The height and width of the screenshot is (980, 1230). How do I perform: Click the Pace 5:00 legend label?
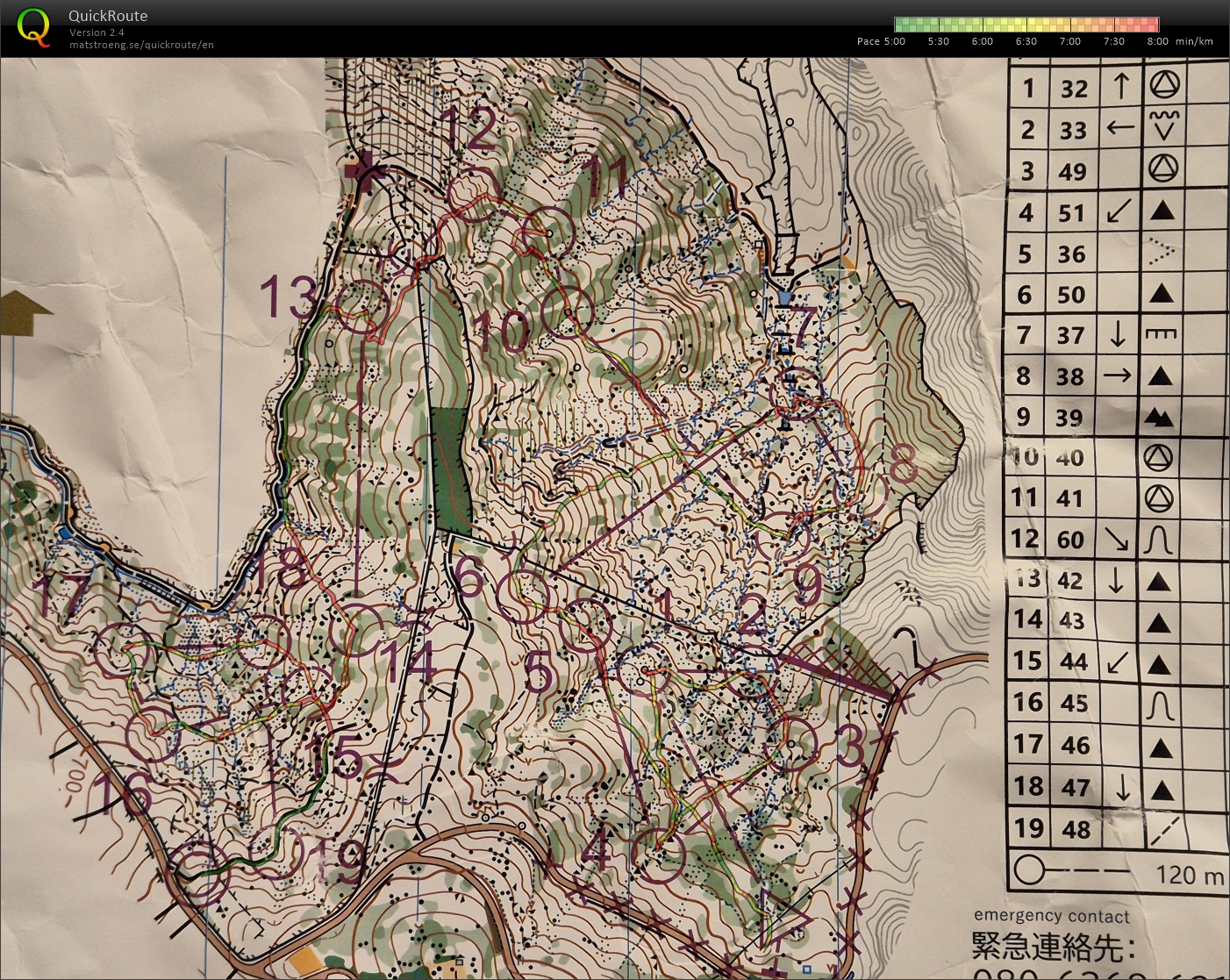(880, 41)
